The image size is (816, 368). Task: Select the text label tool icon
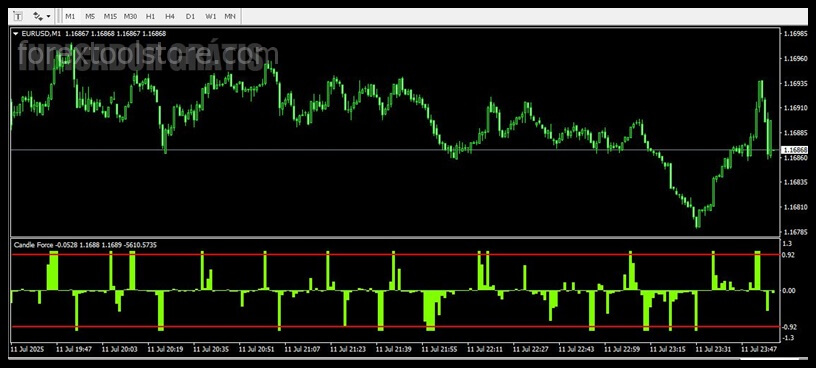pyautogui.click(x=18, y=16)
